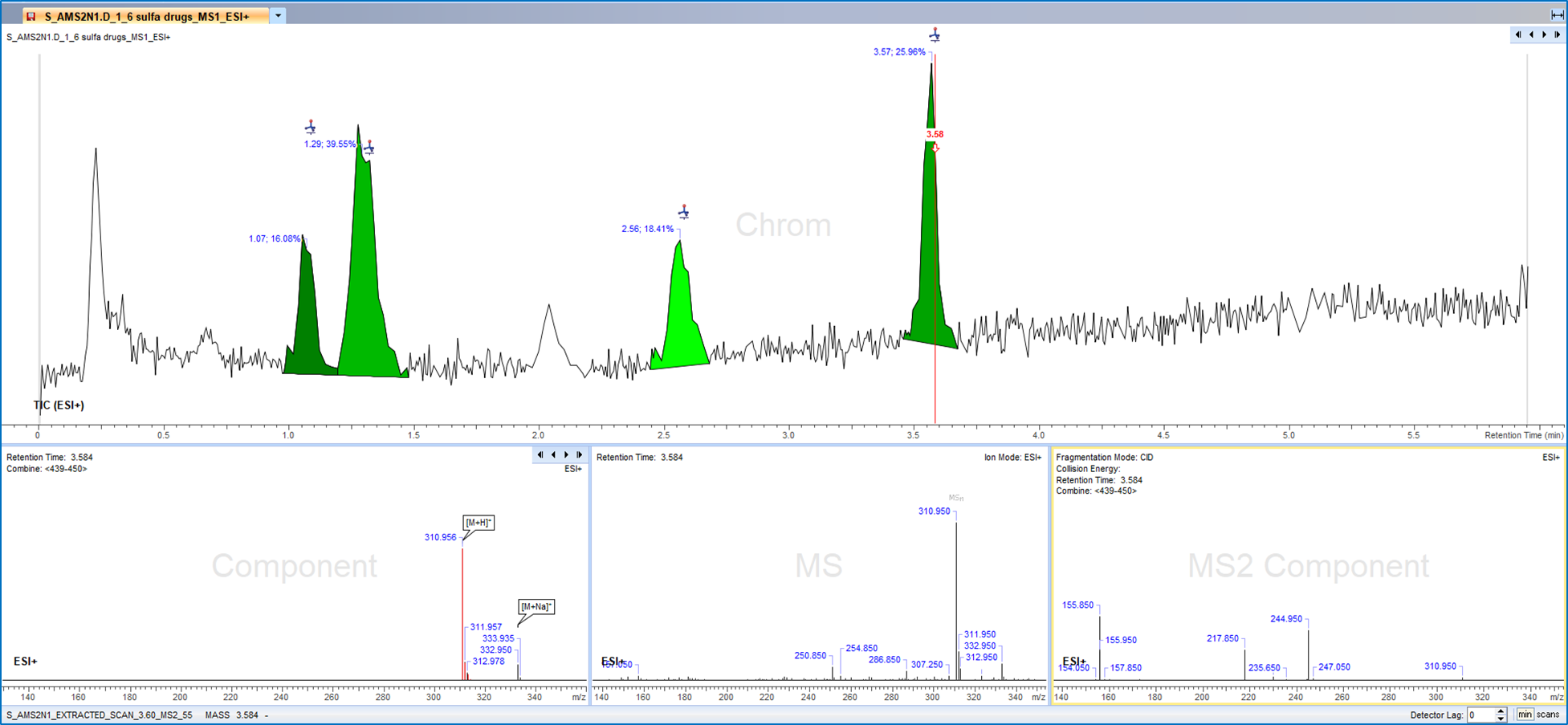The image size is (1568, 725).
Task: Click the molecule icon left of the 1.29 label
Action: click(x=311, y=127)
